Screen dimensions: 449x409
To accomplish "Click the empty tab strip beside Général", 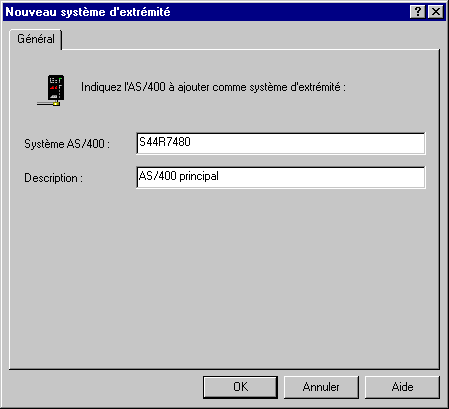I will [250, 39].
